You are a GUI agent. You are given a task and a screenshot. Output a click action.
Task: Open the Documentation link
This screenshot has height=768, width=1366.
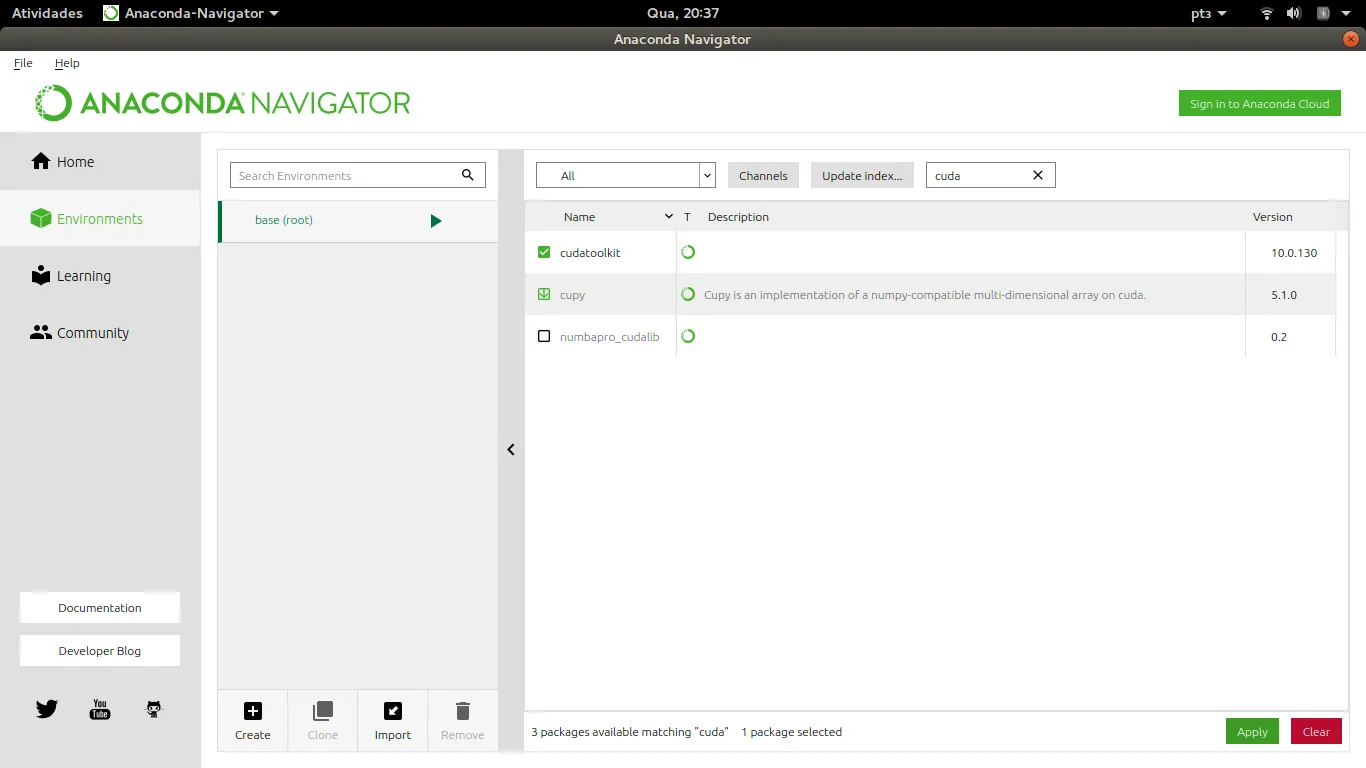tap(100, 608)
